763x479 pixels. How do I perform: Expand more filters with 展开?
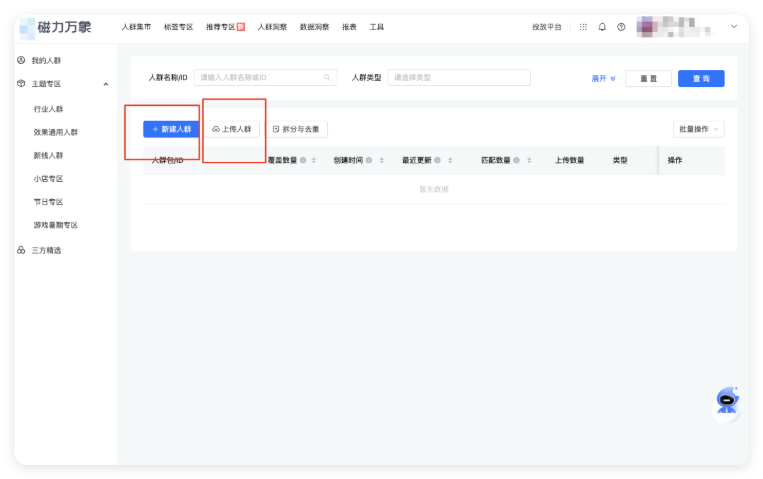click(603, 78)
